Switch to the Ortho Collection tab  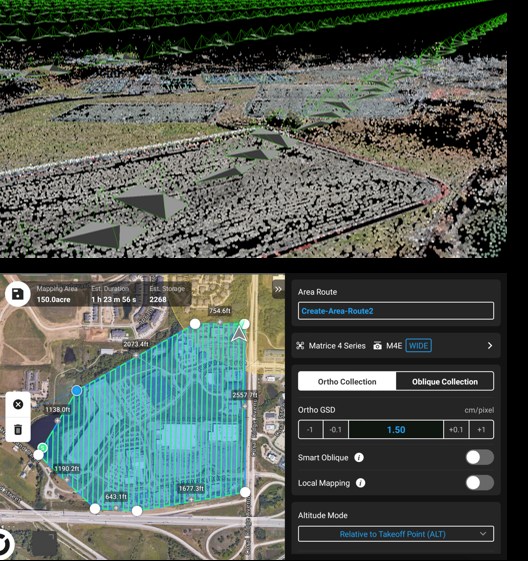[x=347, y=381]
